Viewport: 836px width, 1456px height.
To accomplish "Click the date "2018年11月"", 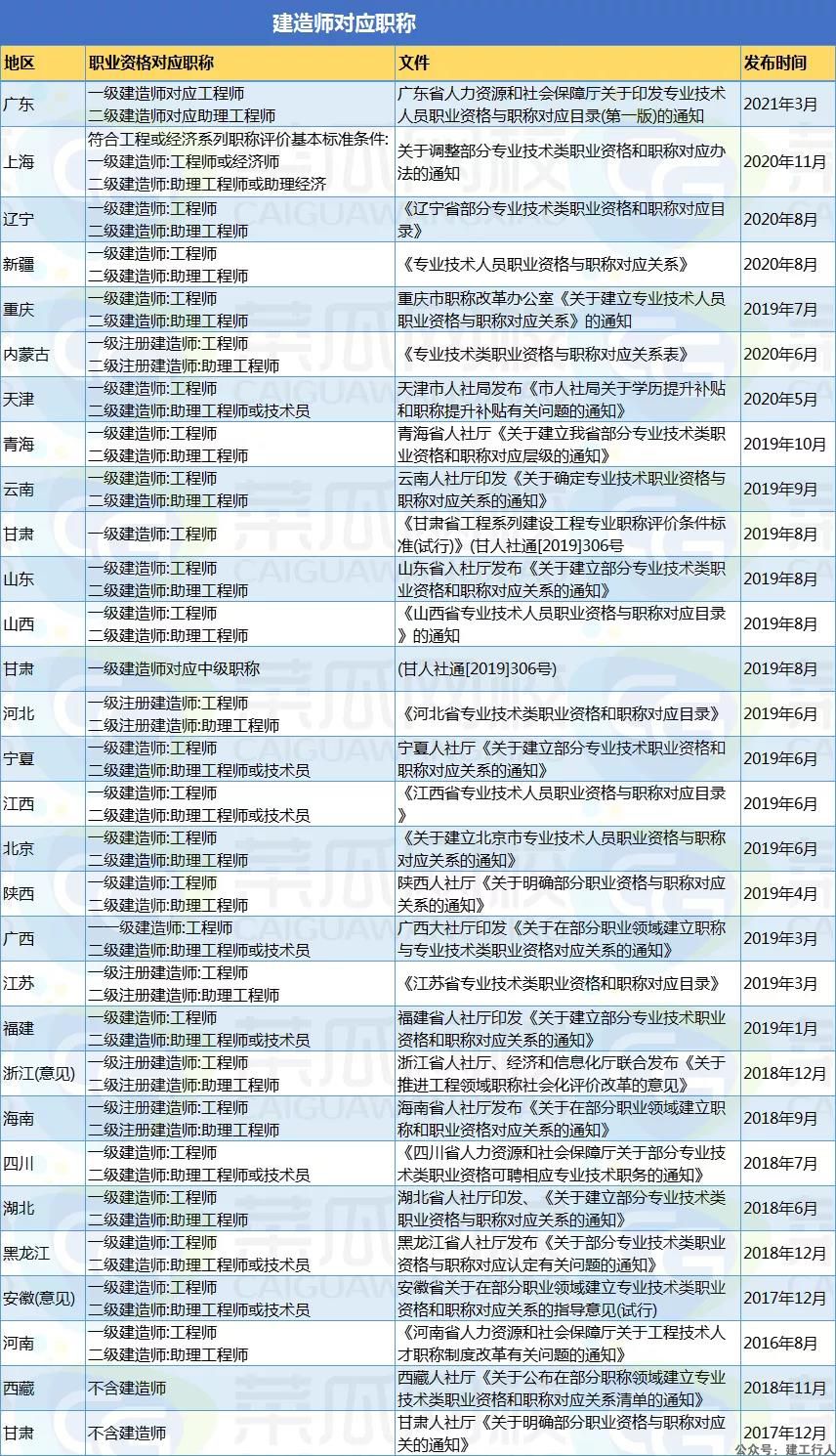I will point(785,1389).
